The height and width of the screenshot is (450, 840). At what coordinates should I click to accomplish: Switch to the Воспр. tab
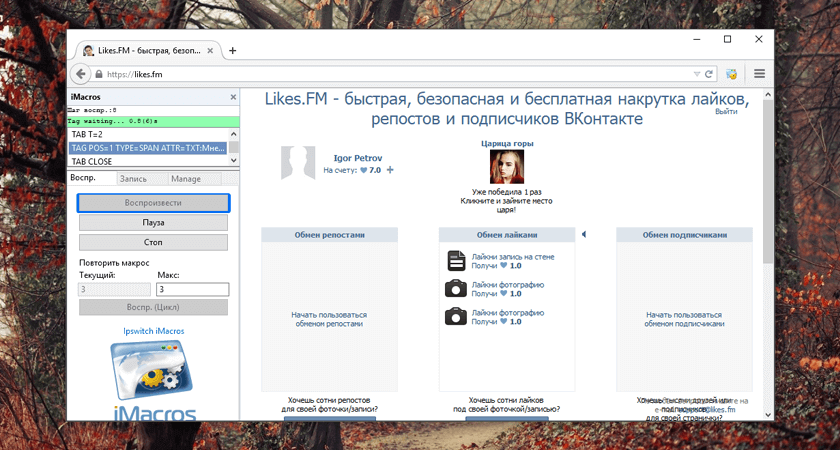click(84, 178)
